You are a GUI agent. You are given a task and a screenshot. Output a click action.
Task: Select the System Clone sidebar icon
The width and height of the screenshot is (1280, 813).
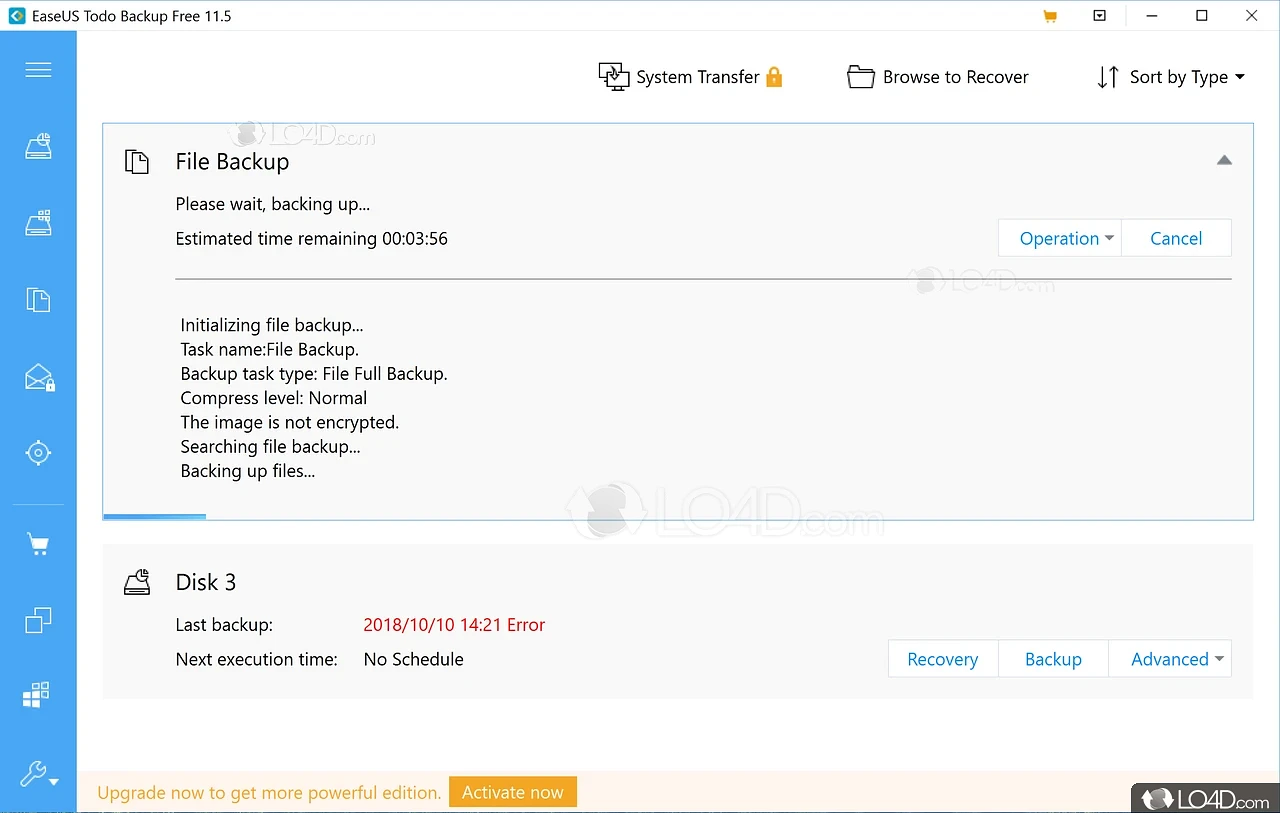(x=37, y=695)
